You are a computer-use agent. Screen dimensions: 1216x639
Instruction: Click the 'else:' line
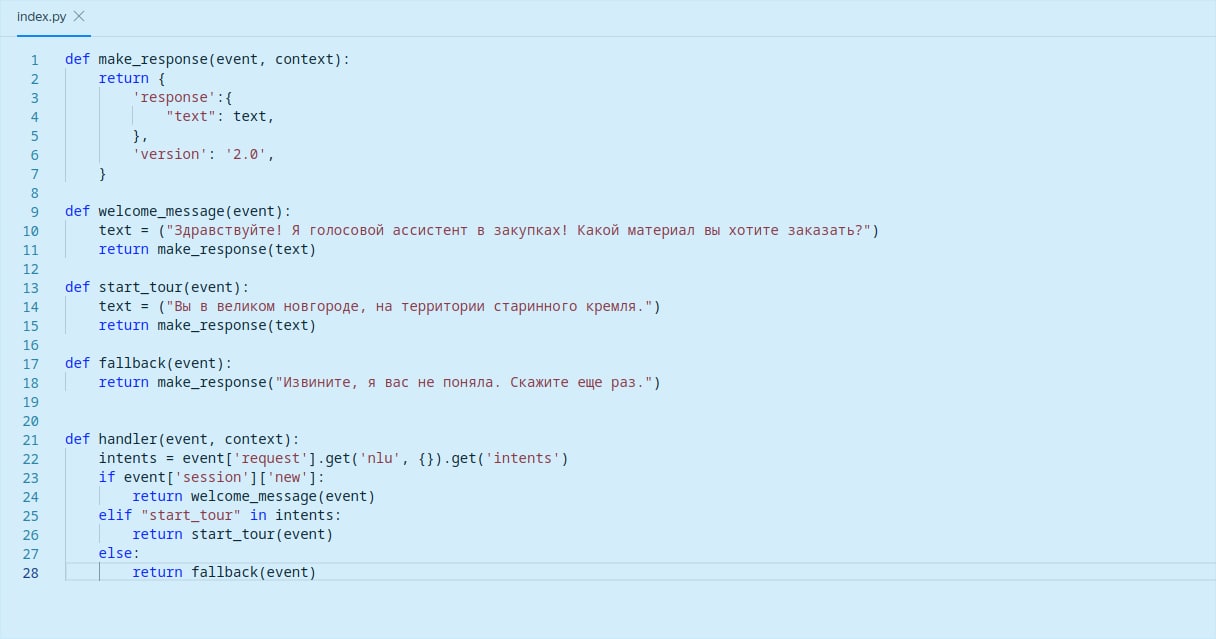120,554
